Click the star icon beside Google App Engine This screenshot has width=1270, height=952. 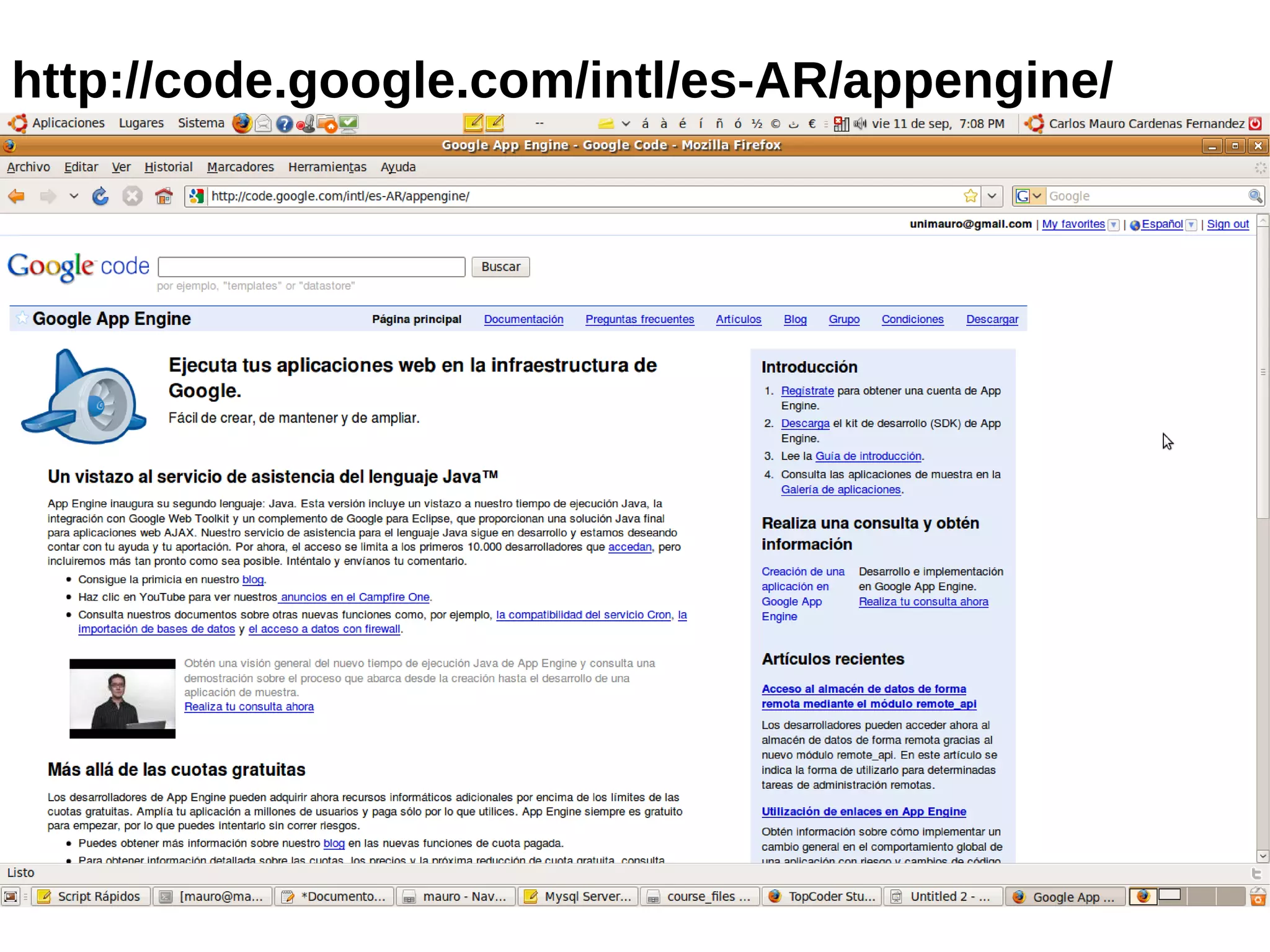[22, 318]
